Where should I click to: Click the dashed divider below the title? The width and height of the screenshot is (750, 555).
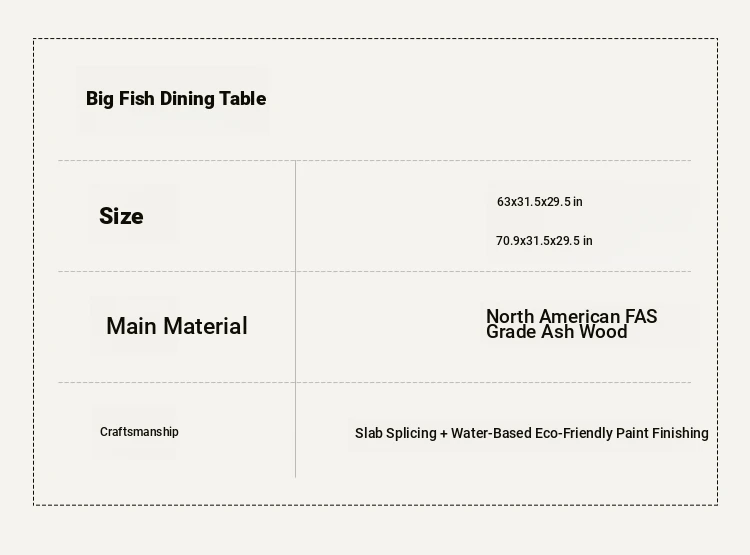tap(375, 160)
